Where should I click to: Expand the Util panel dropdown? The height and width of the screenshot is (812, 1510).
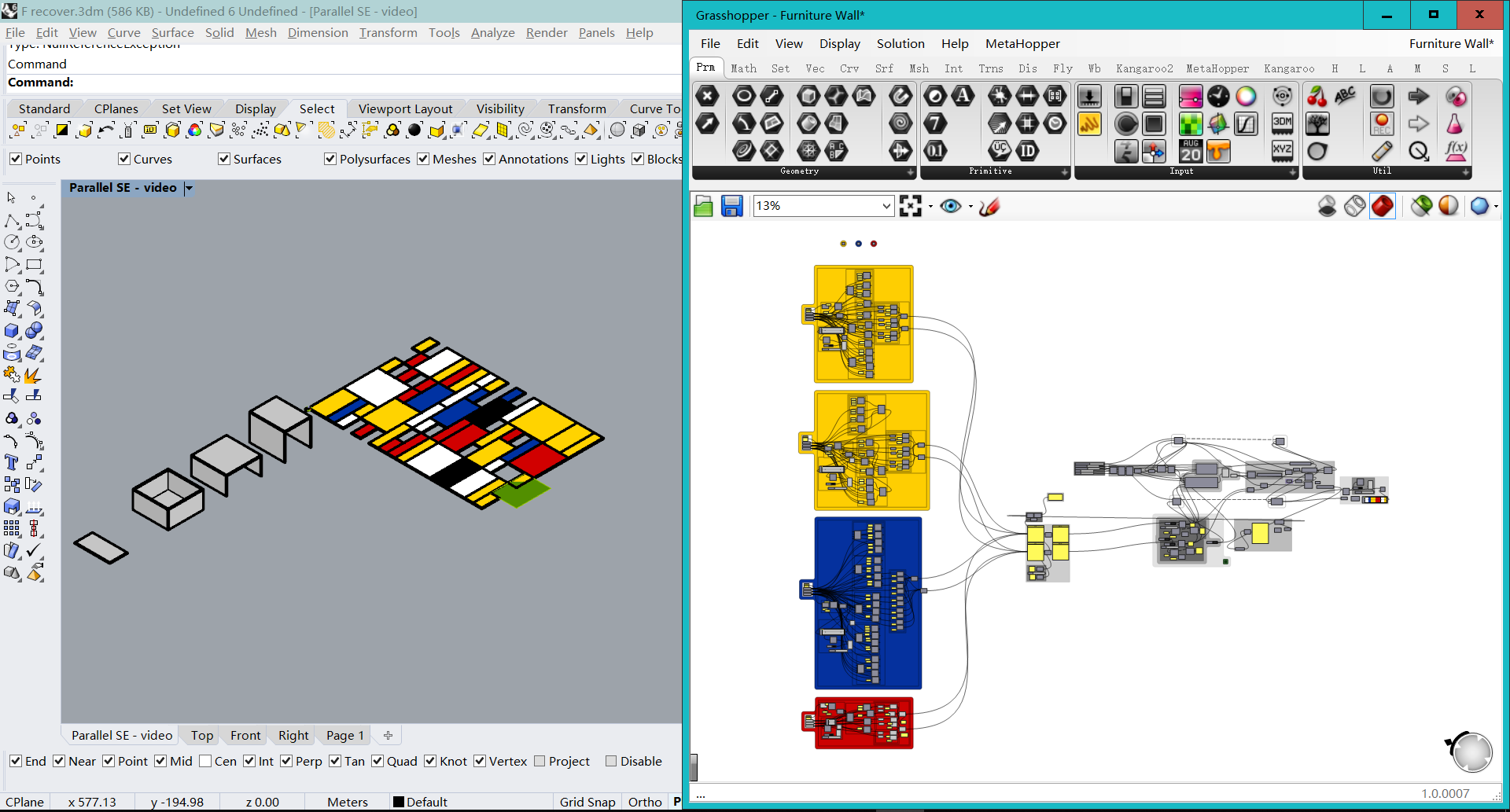coord(1465,171)
